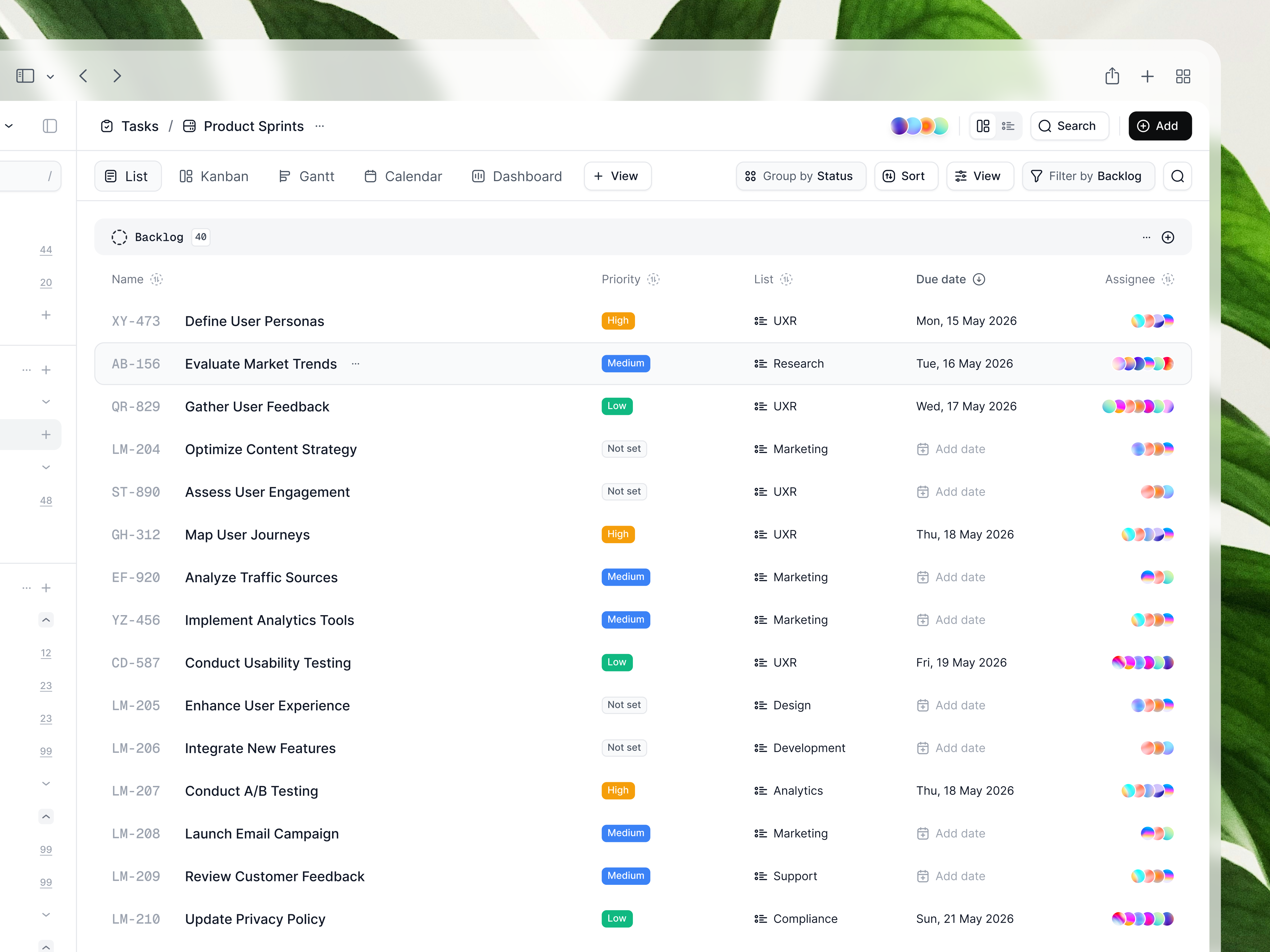Click task ID LM-207

(x=136, y=791)
